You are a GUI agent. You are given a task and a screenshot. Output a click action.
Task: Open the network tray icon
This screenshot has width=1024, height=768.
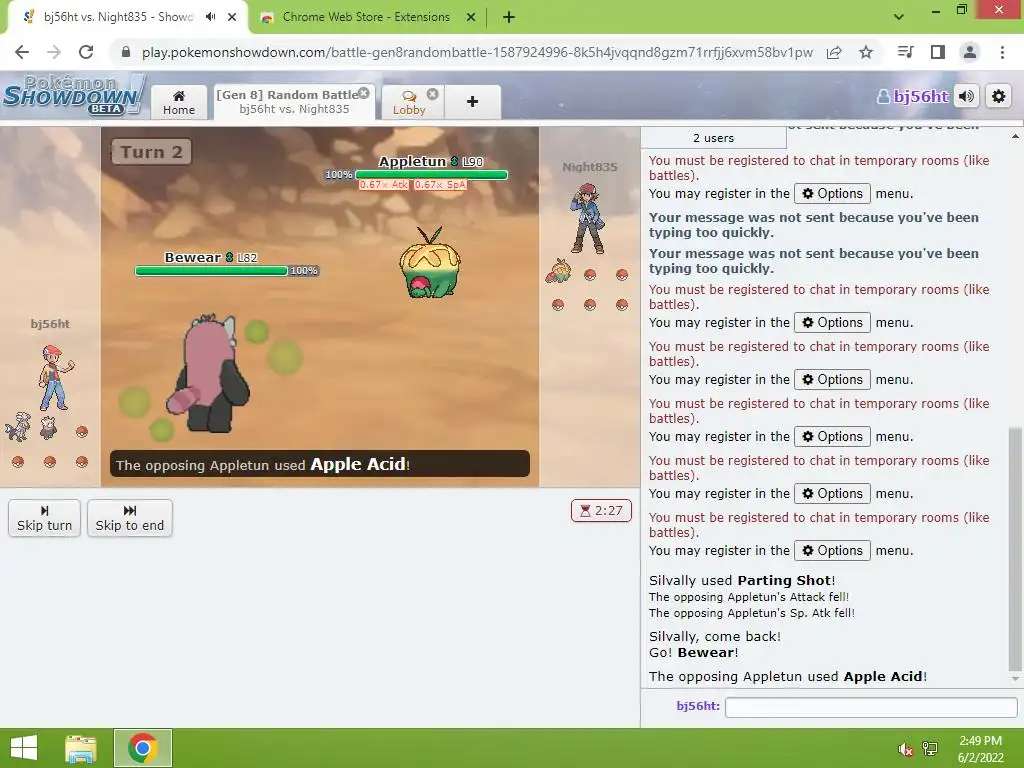click(930, 749)
